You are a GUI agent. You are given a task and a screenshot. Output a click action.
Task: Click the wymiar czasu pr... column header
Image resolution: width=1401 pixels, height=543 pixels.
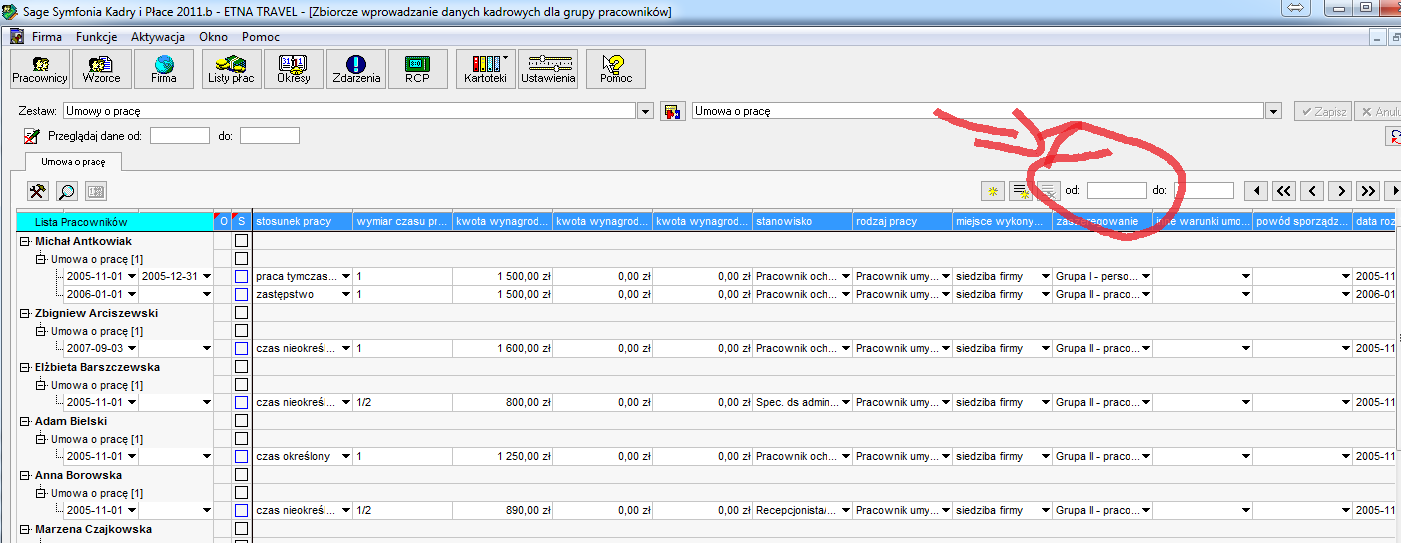[403, 221]
